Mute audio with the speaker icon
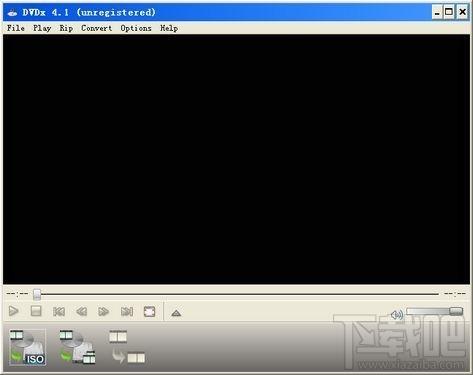Image resolution: width=473 pixels, height=375 pixels. tap(397, 314)
